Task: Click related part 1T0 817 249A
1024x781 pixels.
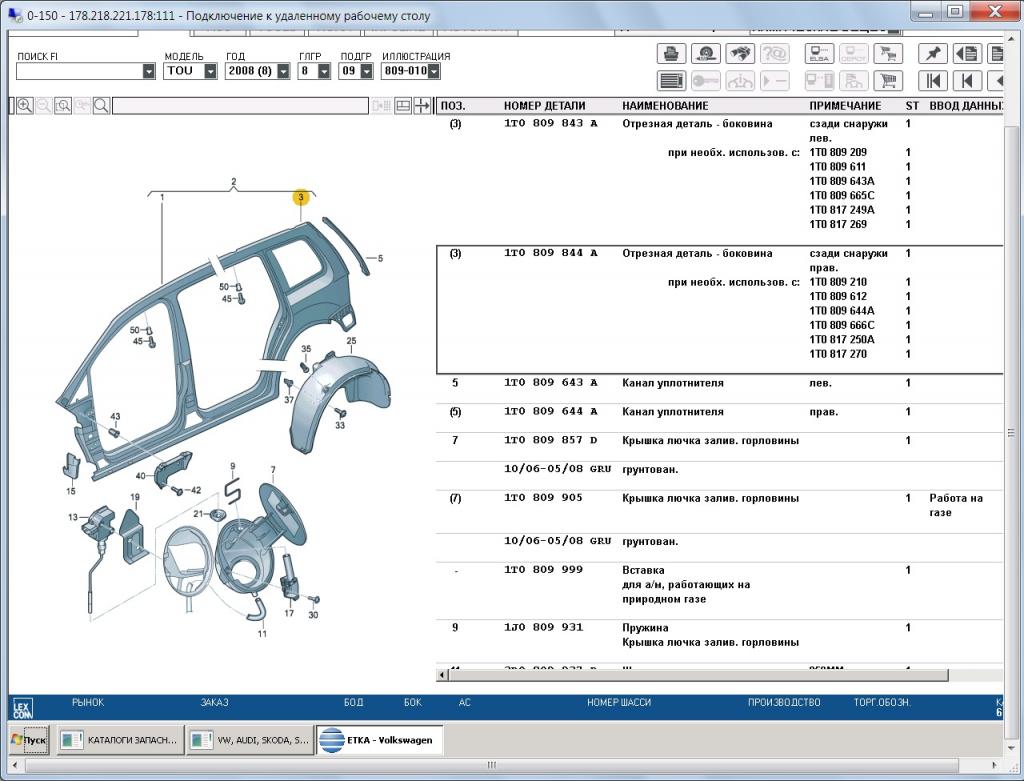Action: click(841, 210)
